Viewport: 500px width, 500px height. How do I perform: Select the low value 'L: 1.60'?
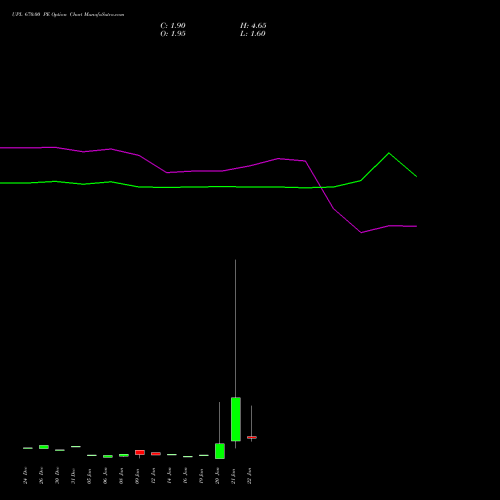(x=253, y=34)
